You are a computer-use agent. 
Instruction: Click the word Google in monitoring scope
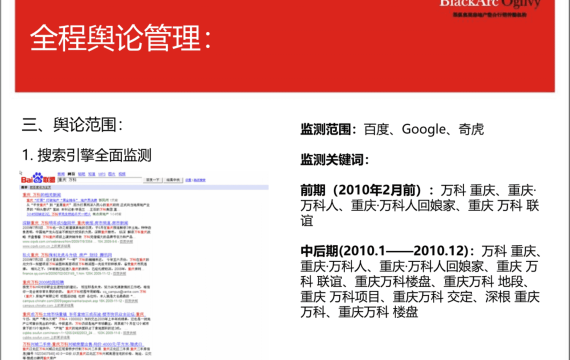(x=424, y=129)
